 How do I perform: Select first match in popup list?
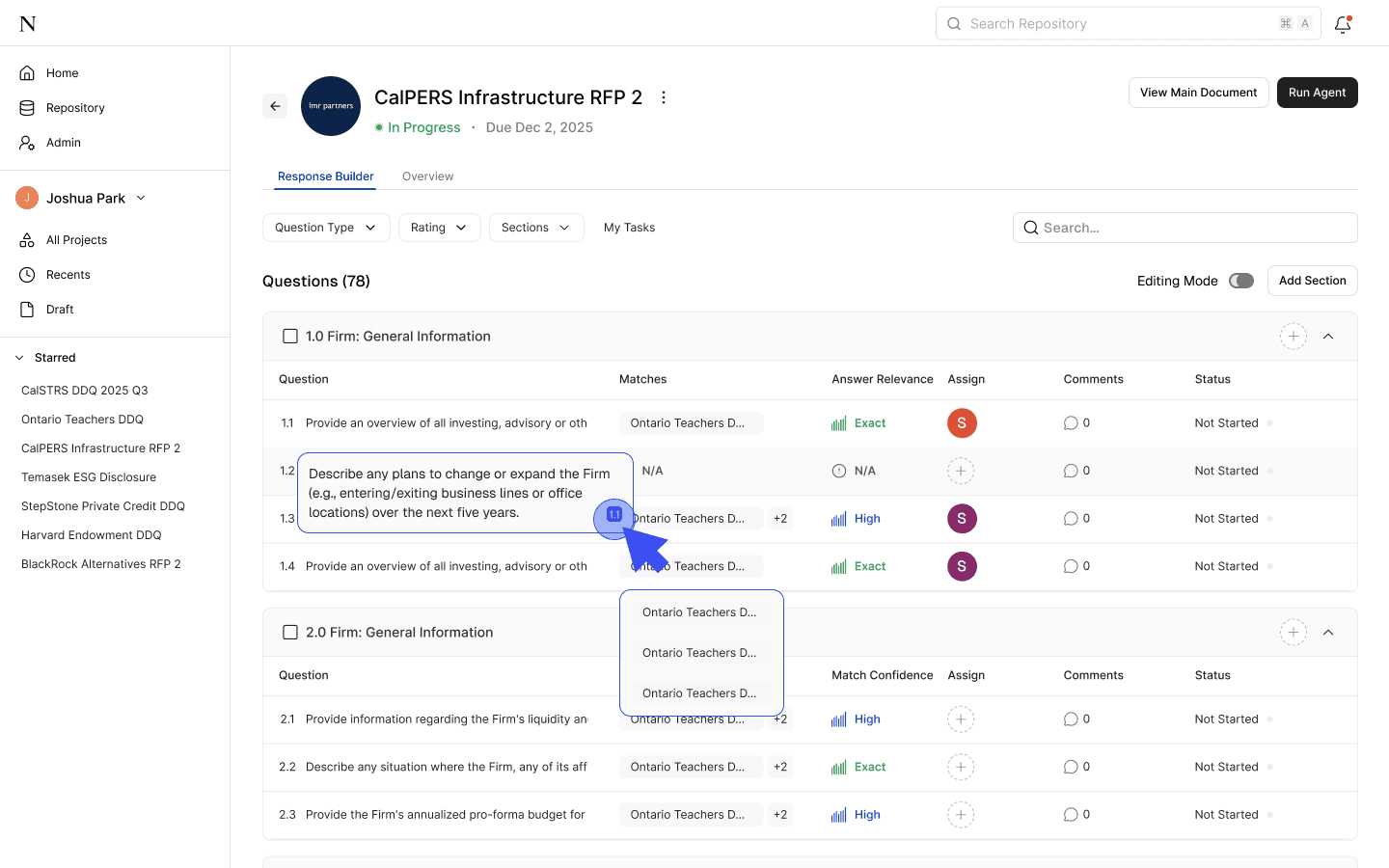click(x=700, y=612)
